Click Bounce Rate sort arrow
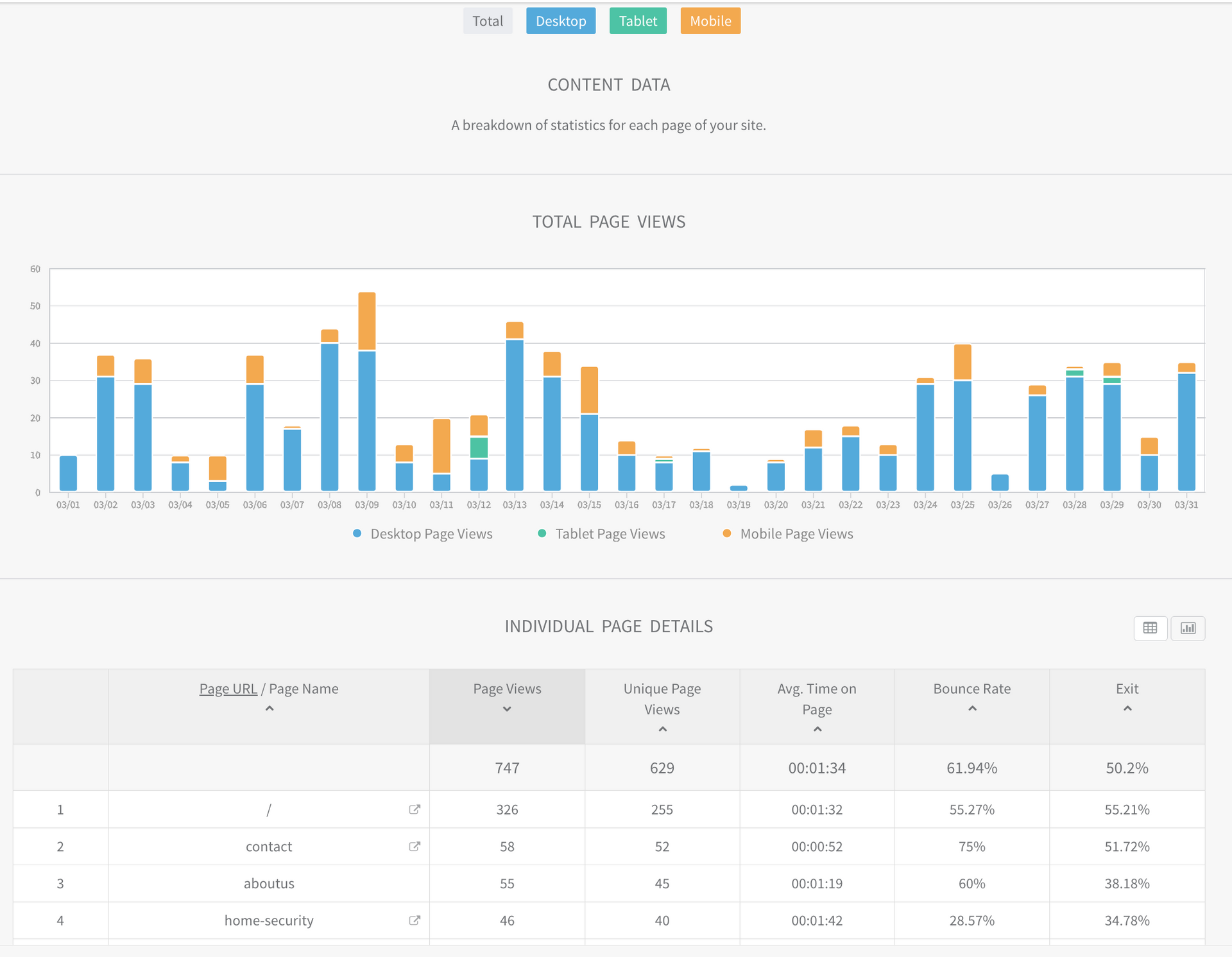Screen dimensions: 1232x957 (972, 709)
